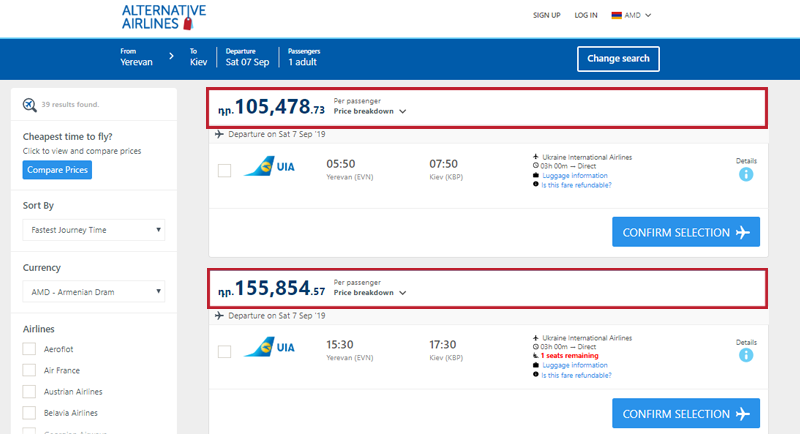
Task: Tick the Air France airline filter
Action: (x=29, y=370)
